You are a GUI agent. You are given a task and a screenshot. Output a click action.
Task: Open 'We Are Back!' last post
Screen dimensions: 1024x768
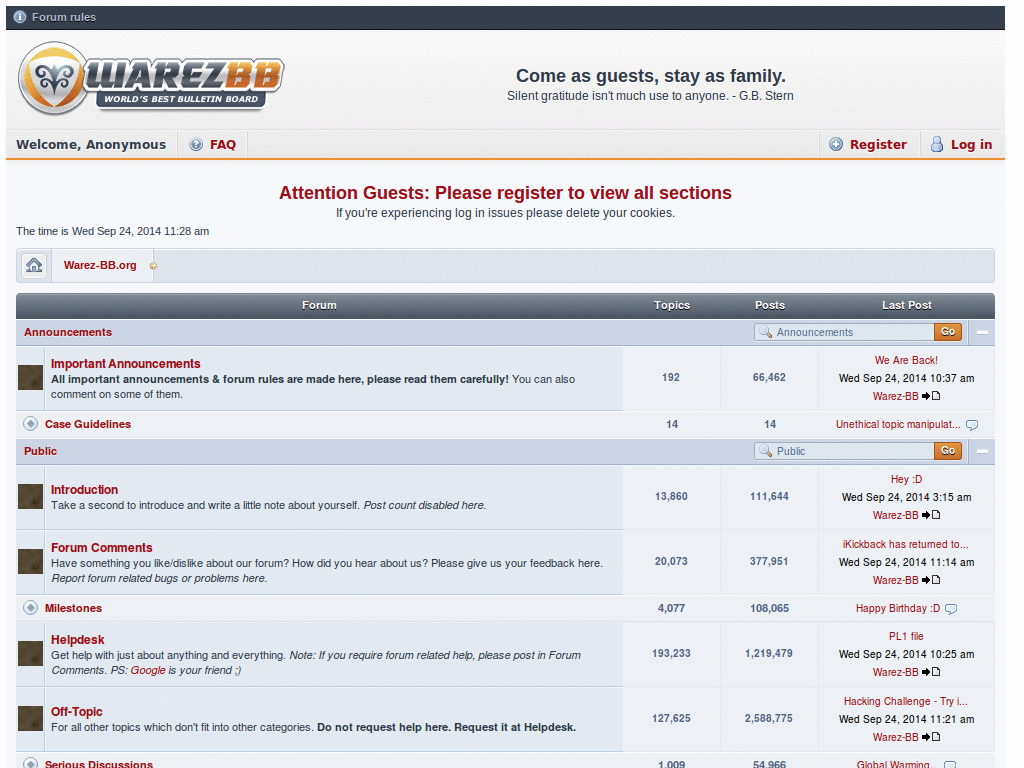coord(906,360)
